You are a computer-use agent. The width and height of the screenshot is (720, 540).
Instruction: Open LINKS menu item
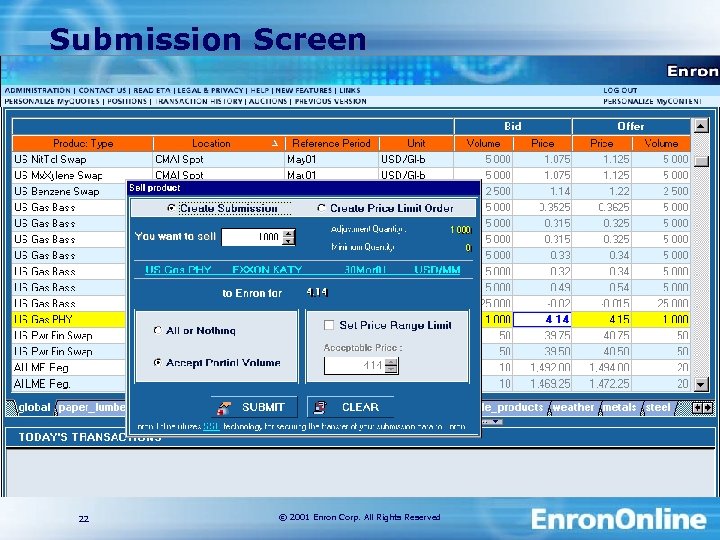pyautogui.click(x=349, y=90)
